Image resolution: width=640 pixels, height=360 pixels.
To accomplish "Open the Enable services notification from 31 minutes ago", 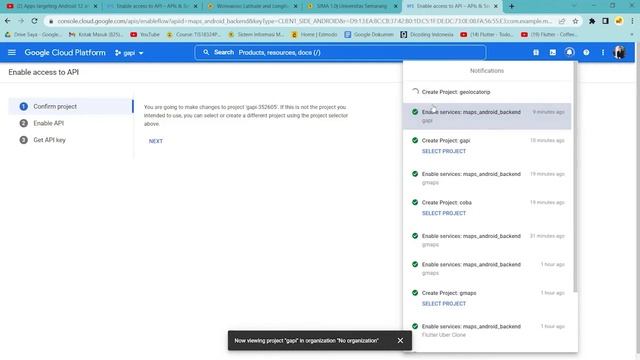I will pos(487,240).
